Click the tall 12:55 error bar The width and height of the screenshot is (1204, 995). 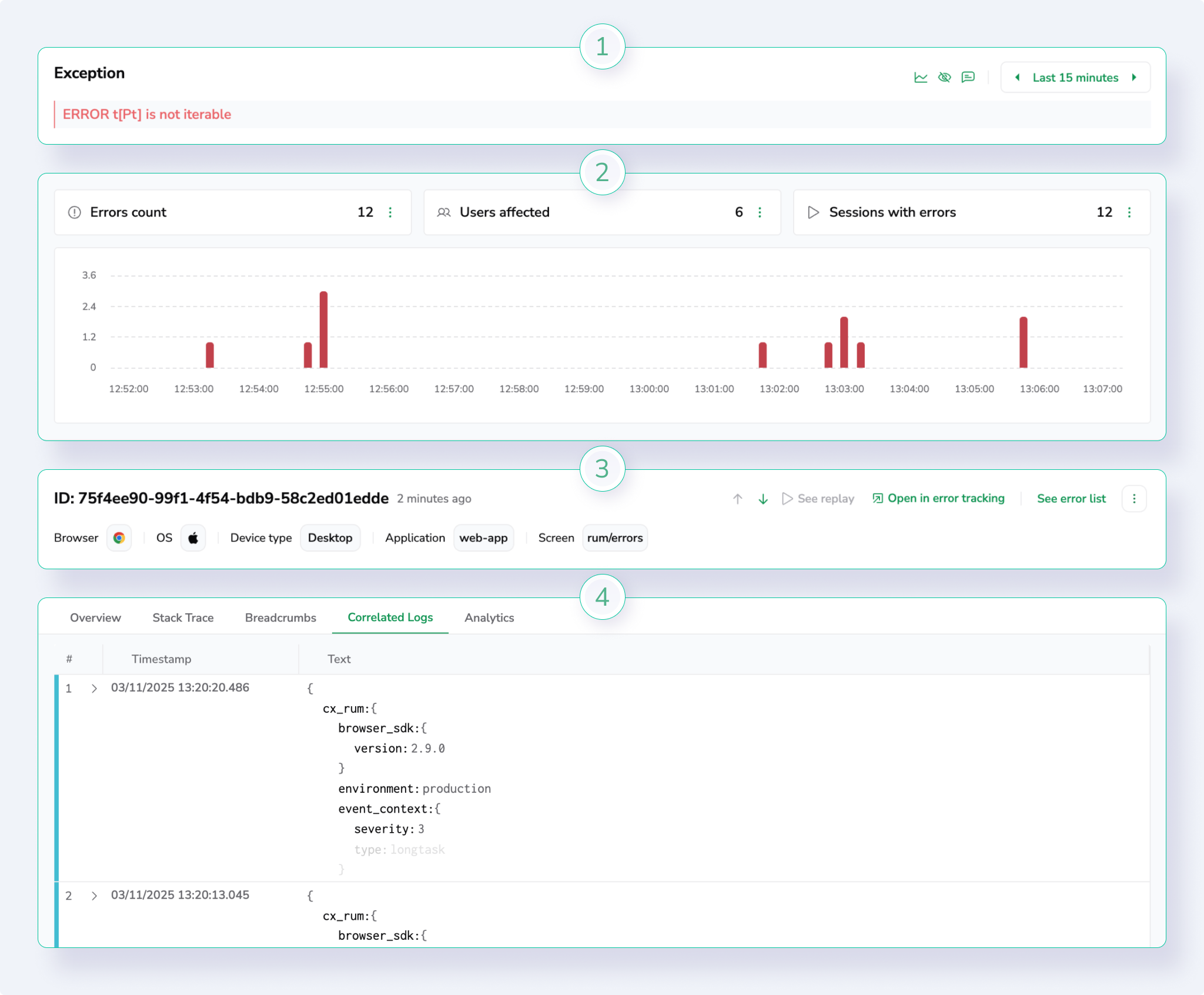(323, 329)
